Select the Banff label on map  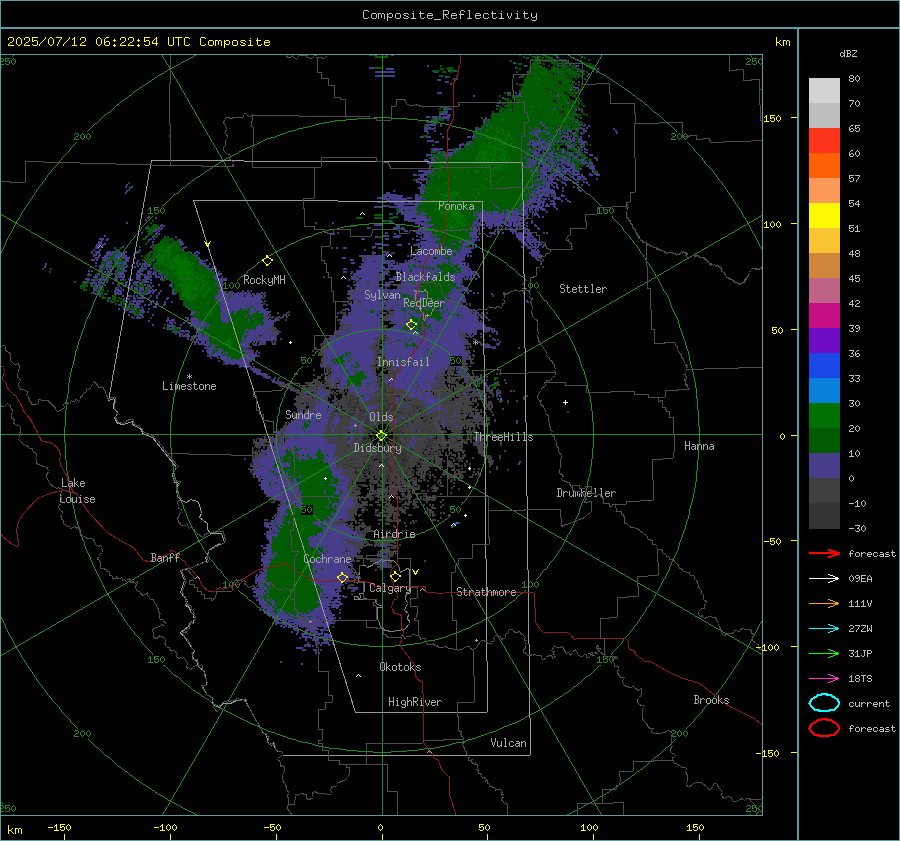point(165,558)
